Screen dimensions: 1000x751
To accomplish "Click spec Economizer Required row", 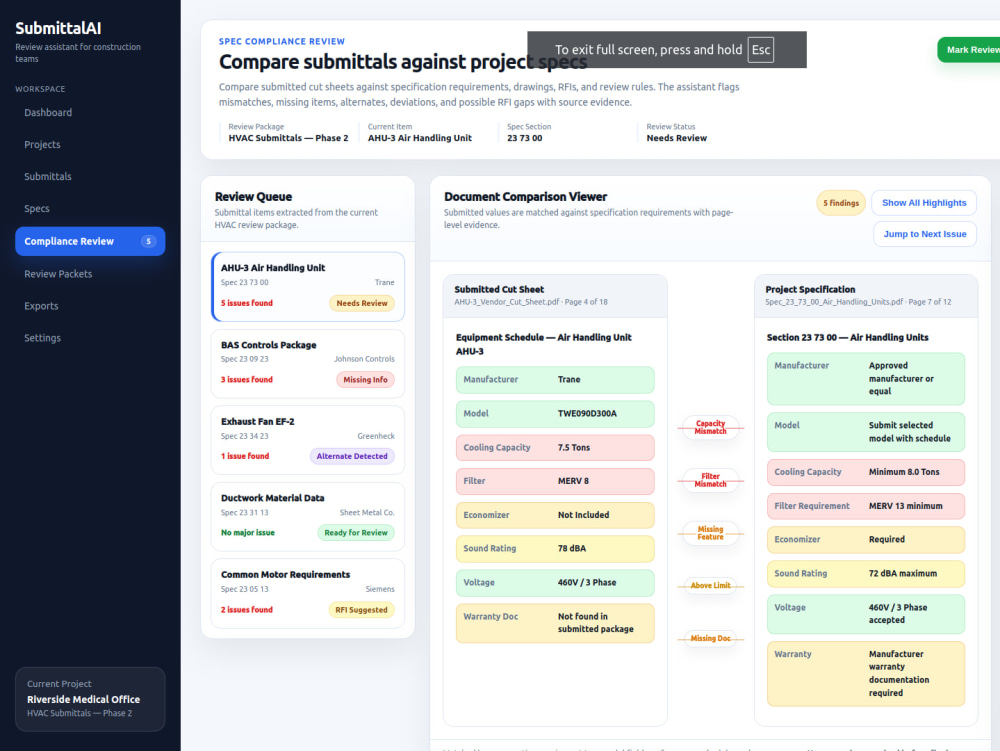I will pyautogui.click(x=865, y=540).
